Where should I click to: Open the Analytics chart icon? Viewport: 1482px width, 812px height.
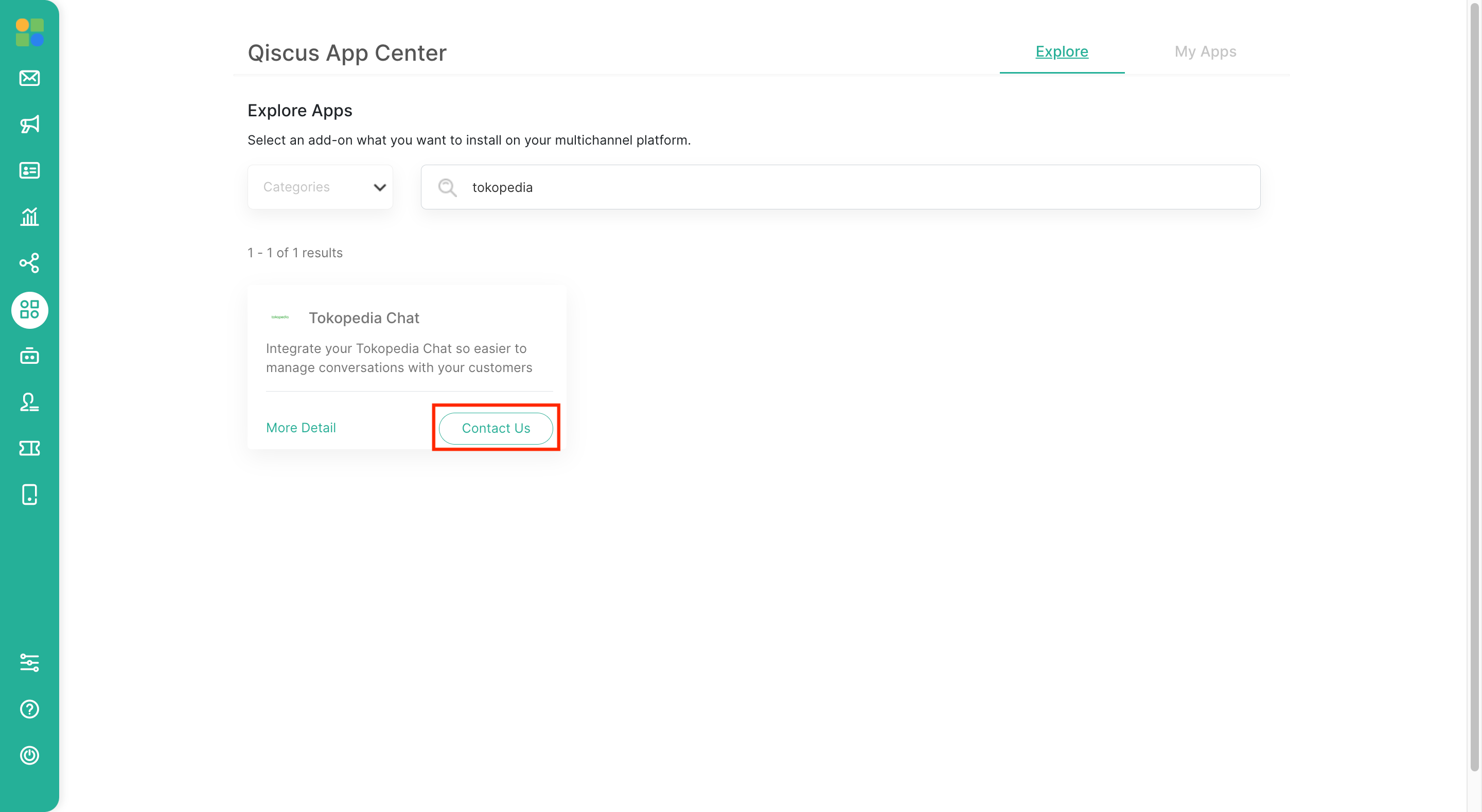click(x=29, y=217)
